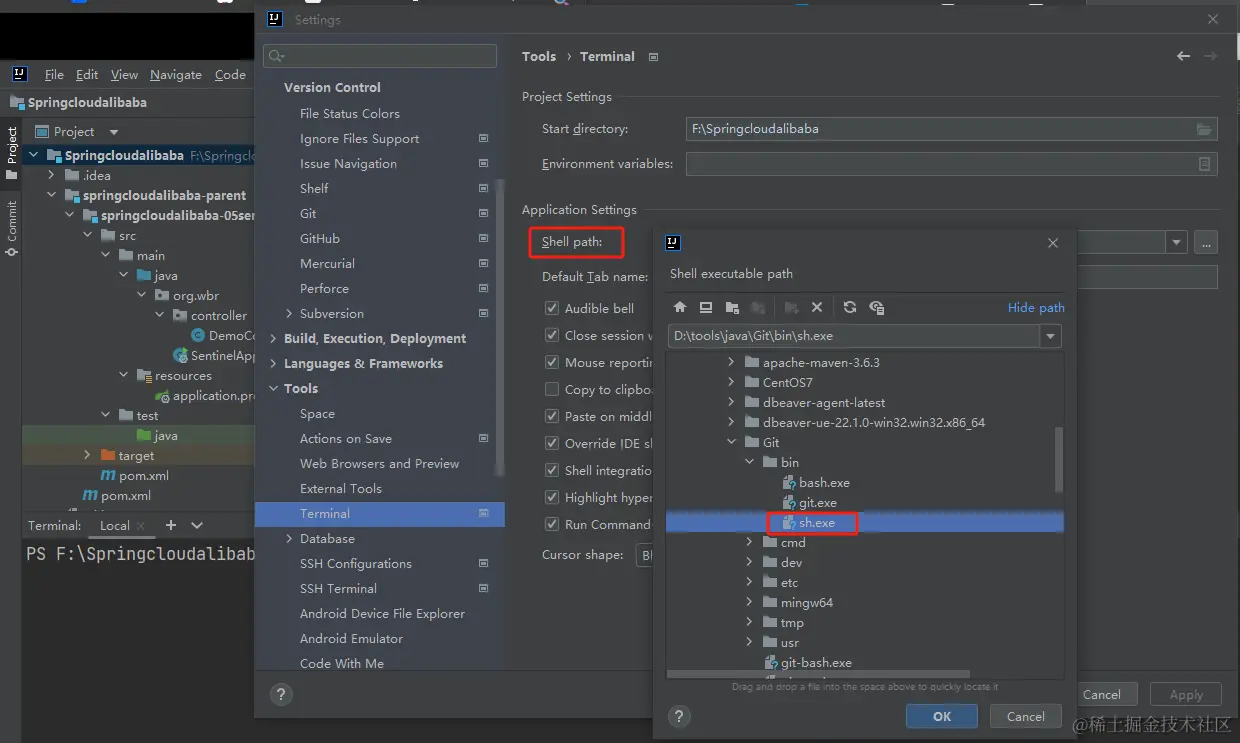Click the browse button next to Shell path
The width and height of the screenshot is (1240, 743).
(1206, 242)
